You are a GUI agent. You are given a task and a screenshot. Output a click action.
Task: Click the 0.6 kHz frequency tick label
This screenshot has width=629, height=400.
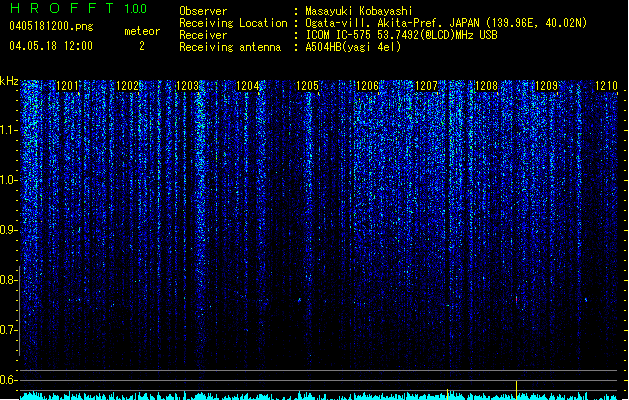(x=8, y=380)
